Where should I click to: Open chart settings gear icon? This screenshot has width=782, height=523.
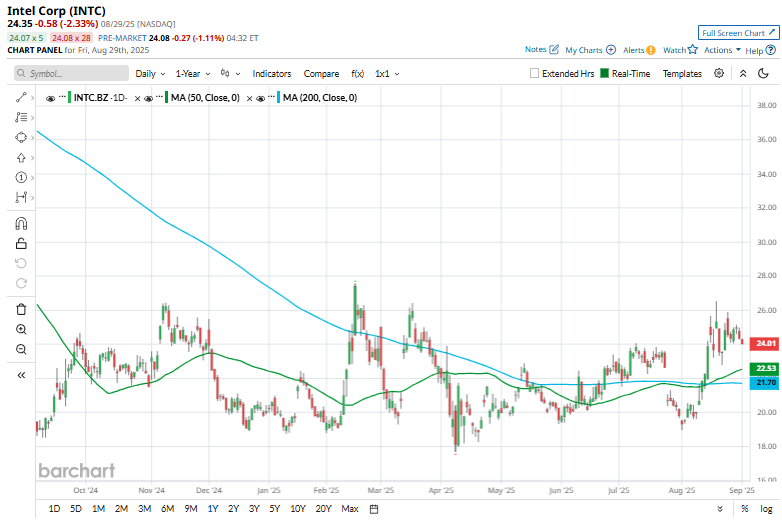coord(719,73)
